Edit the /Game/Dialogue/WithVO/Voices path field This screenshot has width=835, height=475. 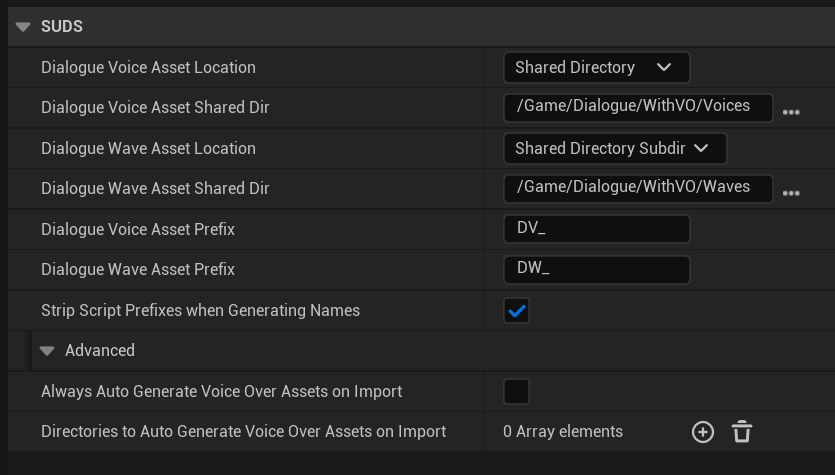point(638,108)
